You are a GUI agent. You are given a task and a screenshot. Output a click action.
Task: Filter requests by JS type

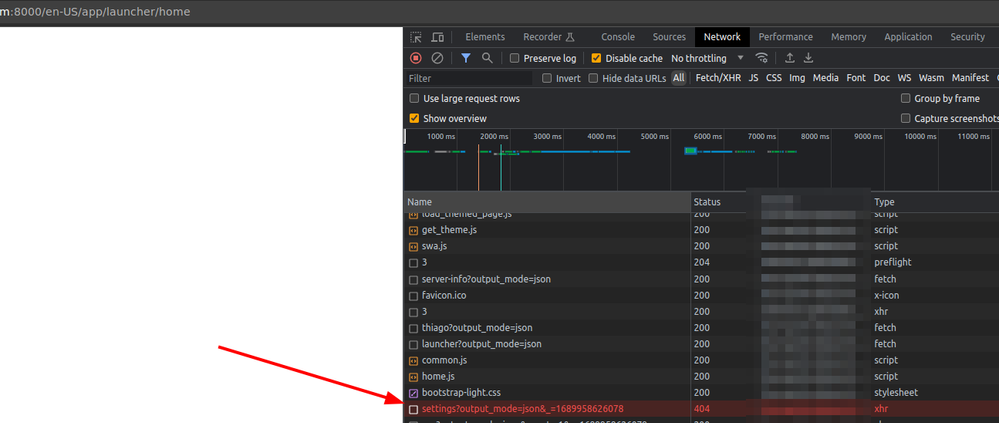click(754, 78)
